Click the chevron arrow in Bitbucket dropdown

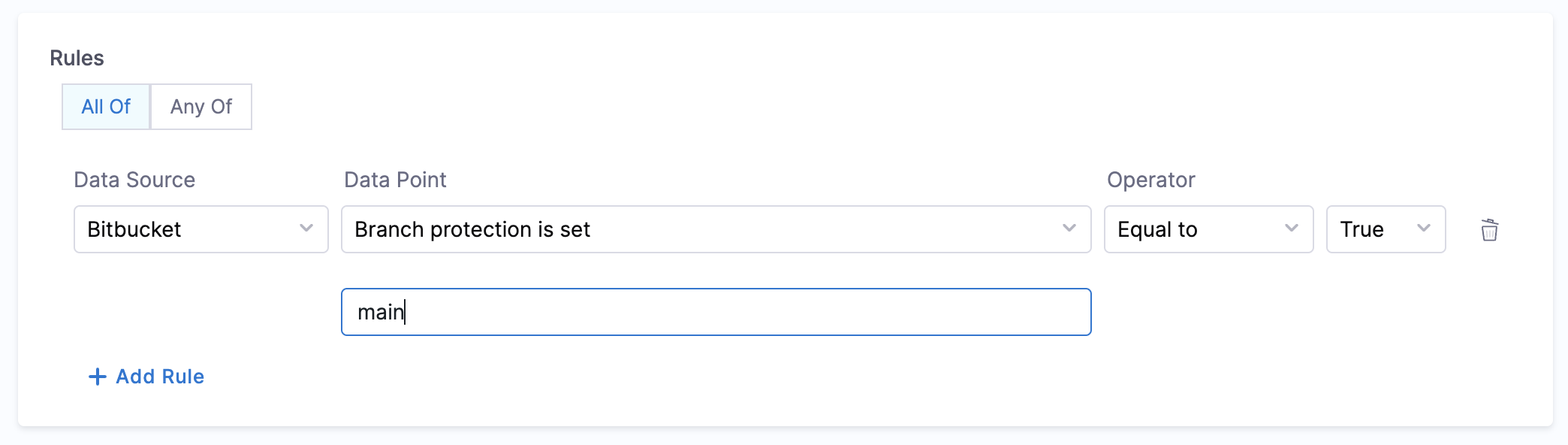coord(306,229)
